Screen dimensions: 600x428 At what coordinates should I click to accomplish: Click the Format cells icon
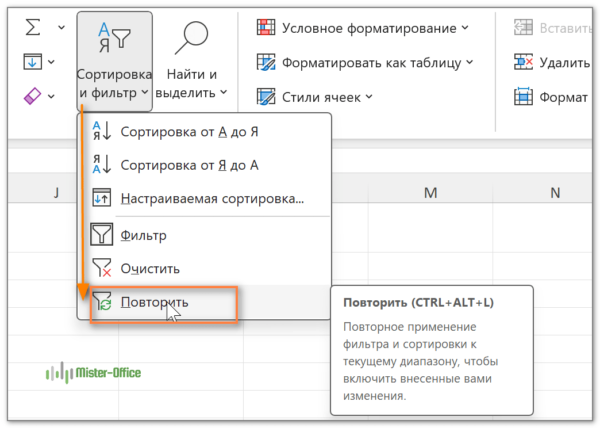(523, 97)
